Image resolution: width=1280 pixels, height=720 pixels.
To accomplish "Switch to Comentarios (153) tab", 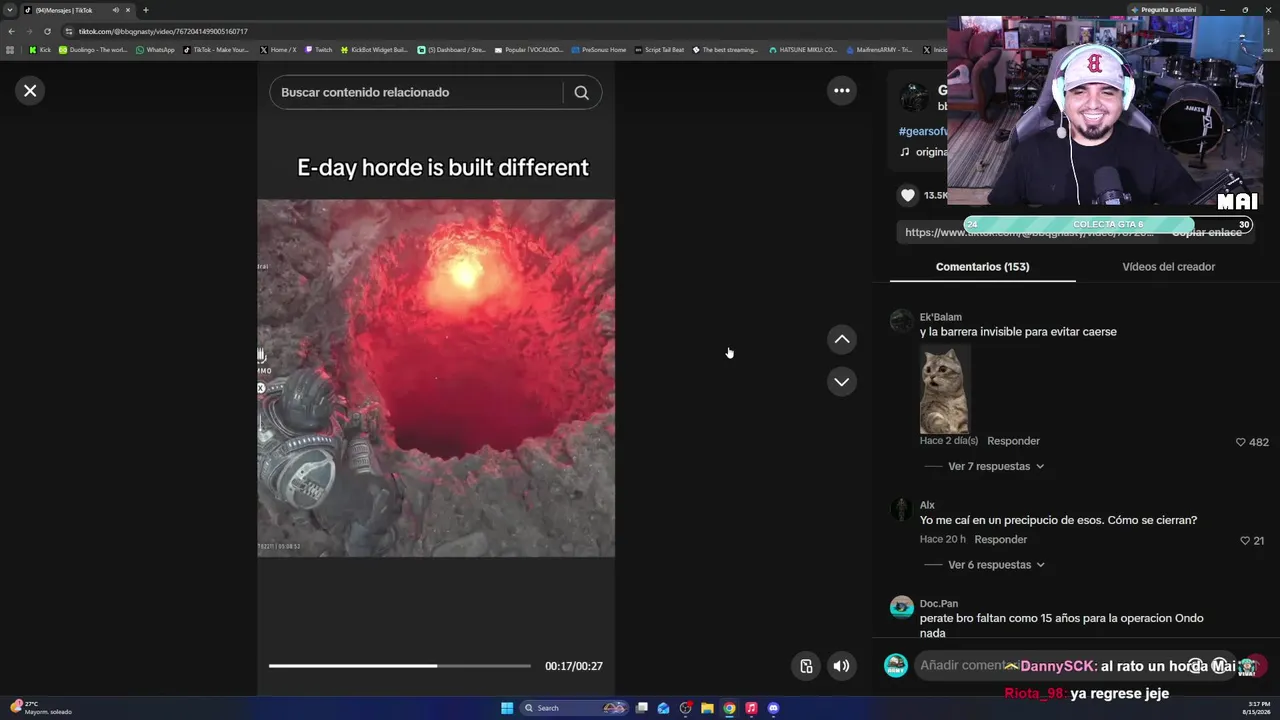I will (x=982, y=267).
